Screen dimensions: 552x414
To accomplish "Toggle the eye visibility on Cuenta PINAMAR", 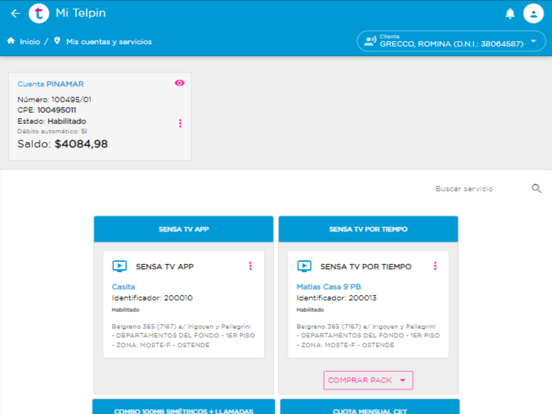I will (x=180, y=83).
